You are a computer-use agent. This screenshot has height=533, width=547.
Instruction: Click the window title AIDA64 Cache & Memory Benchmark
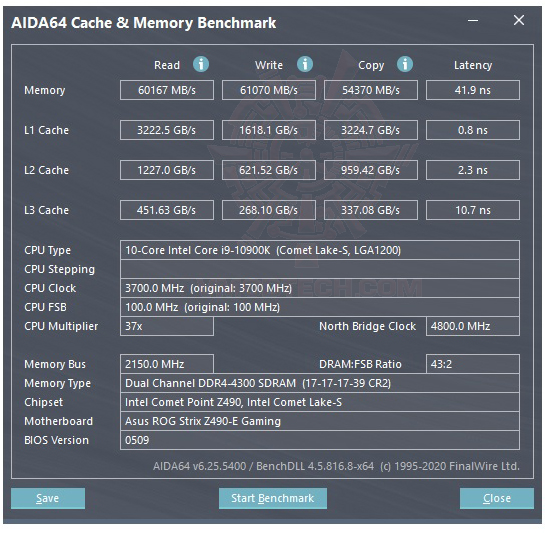143,23
